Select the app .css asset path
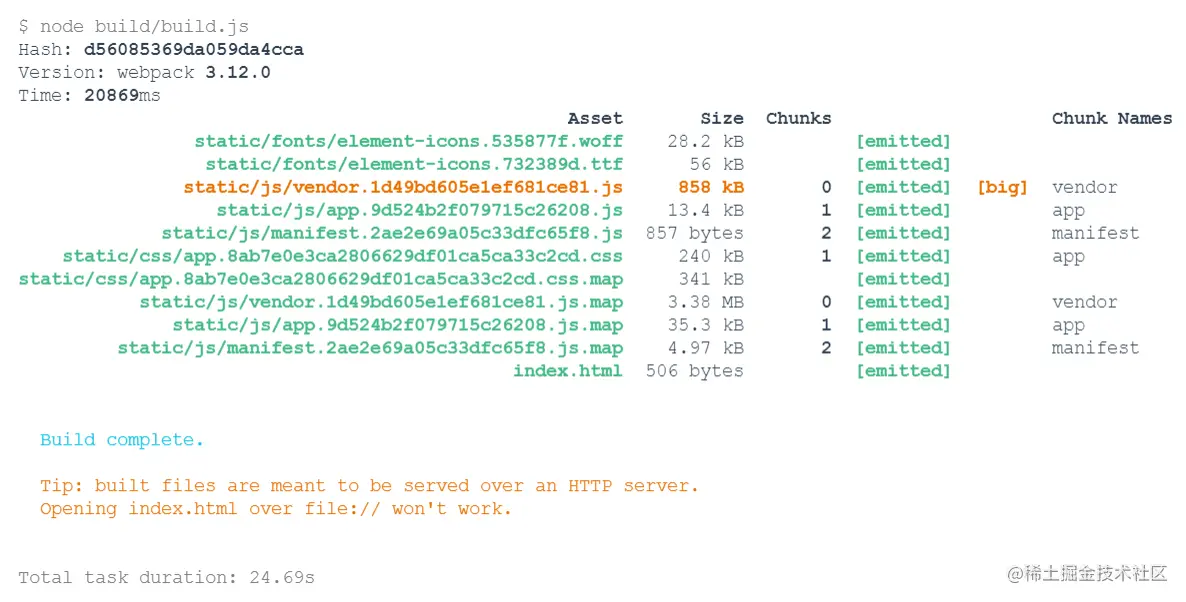Image resolution: width=1186 pixels, height=602 pixels. coord(342,256)
